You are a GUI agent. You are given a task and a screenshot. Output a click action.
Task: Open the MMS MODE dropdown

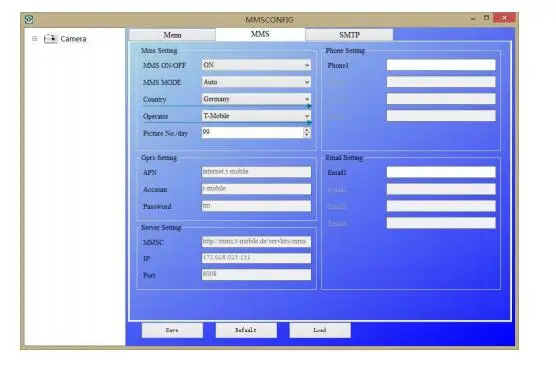tap(256, 82)
